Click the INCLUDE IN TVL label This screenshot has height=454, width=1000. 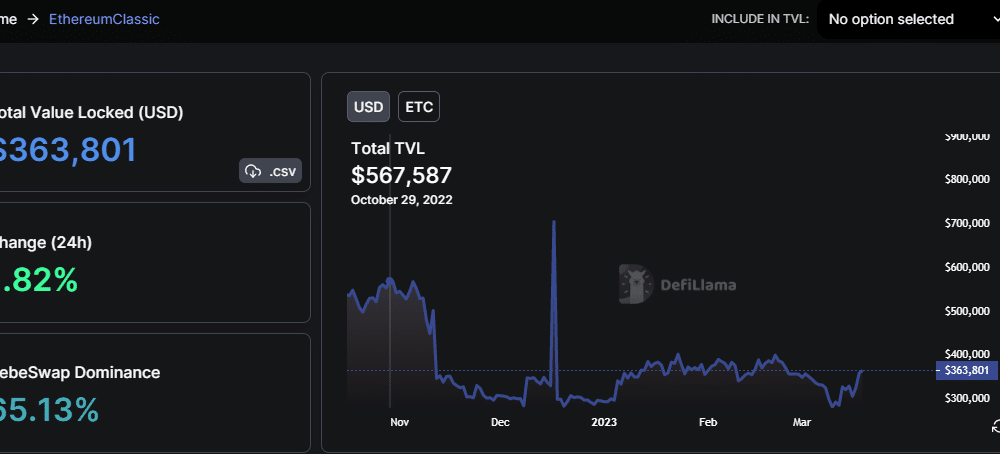(x=760, y=19)
